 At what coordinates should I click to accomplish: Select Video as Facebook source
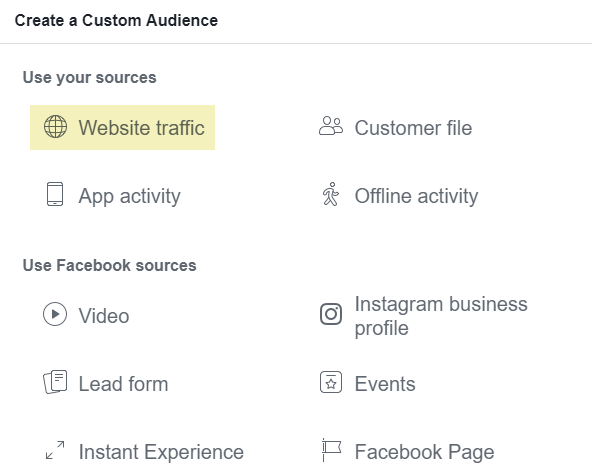click(x=104, y=316)
